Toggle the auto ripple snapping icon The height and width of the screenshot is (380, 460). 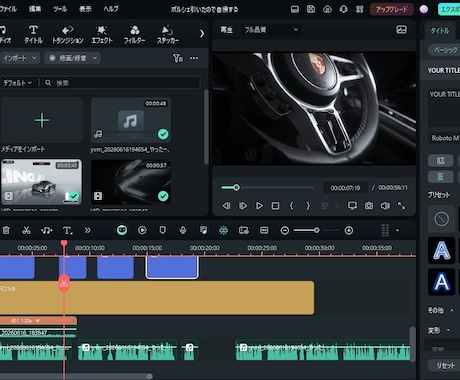click(x=224, y=230)
